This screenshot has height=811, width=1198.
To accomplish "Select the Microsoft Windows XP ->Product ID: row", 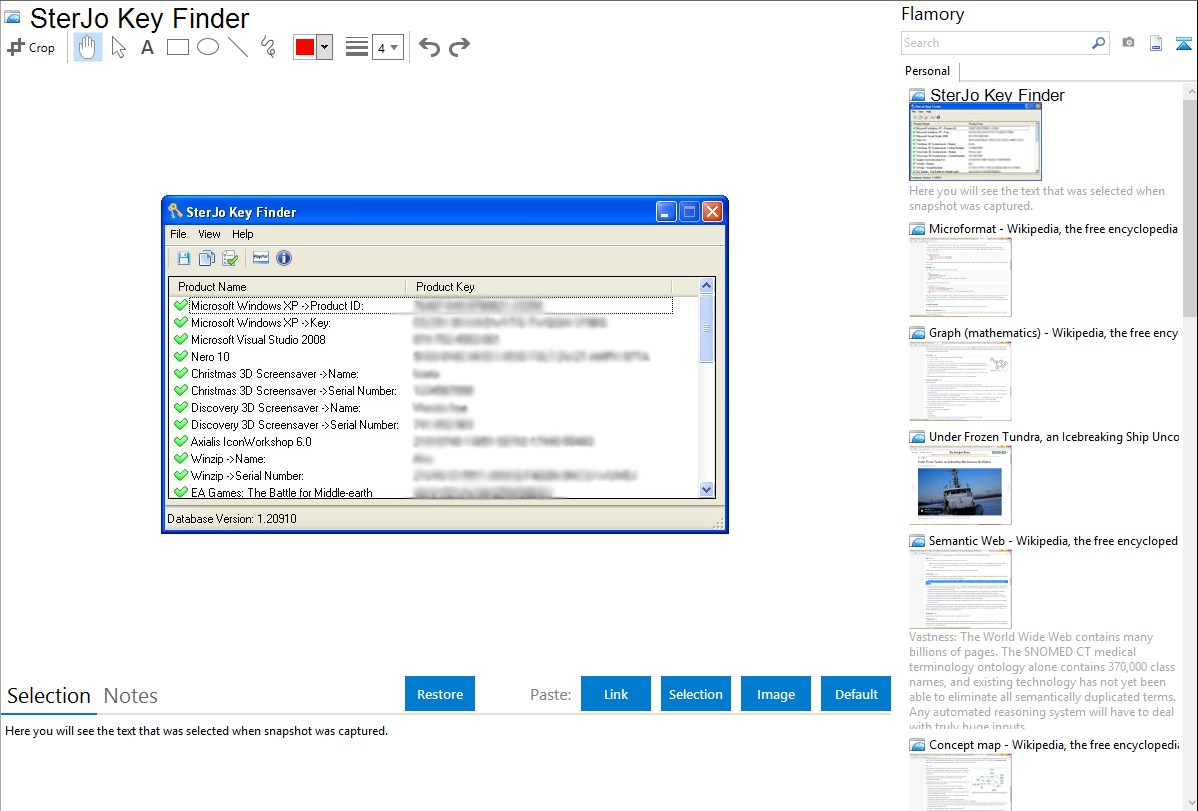I will pos(422,306).
